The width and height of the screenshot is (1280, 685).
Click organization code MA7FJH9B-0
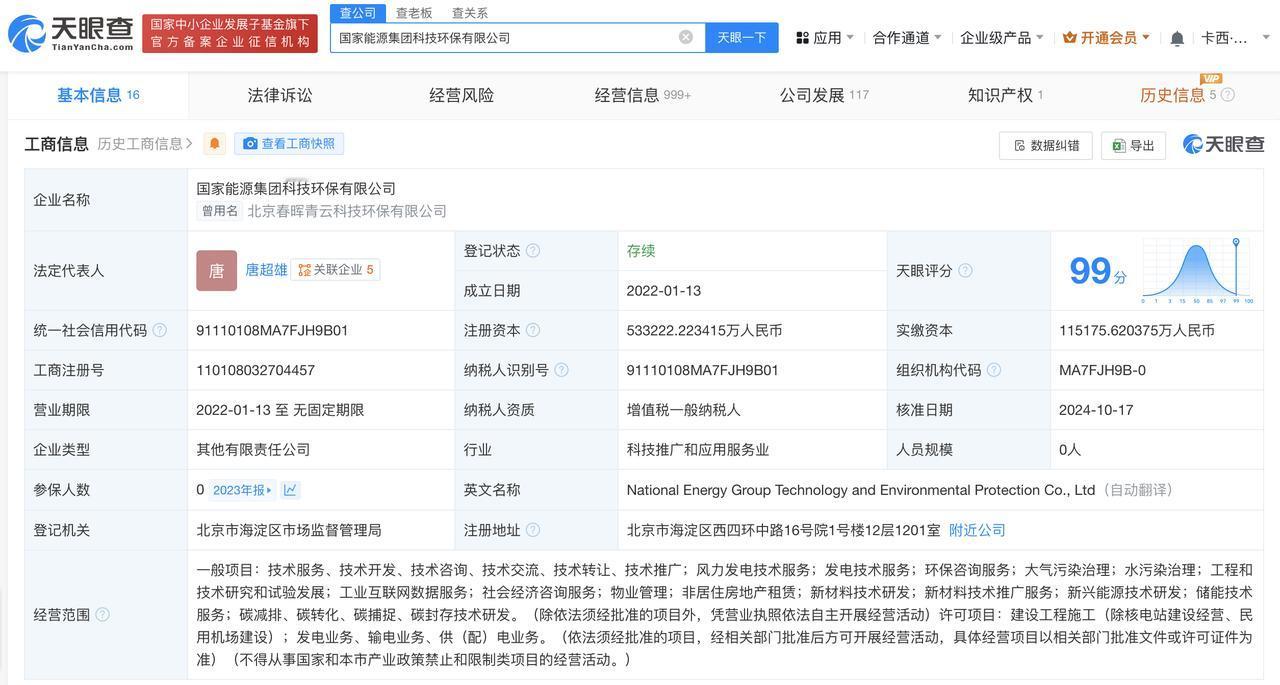click(x=1102, y=370)
